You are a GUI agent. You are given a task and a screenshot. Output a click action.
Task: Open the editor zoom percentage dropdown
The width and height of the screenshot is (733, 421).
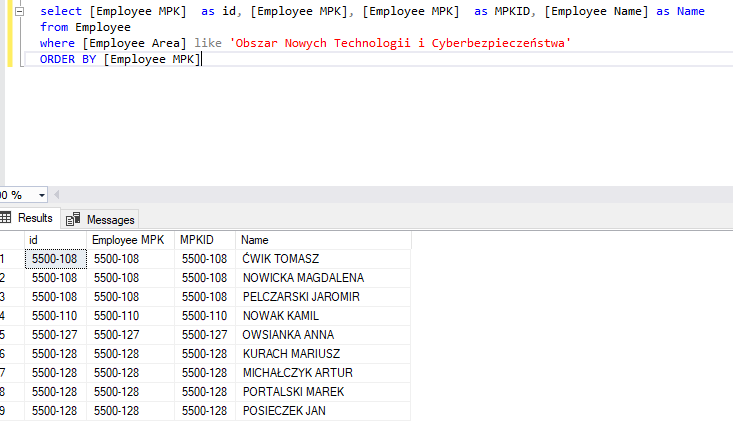[x=42, y=195]
